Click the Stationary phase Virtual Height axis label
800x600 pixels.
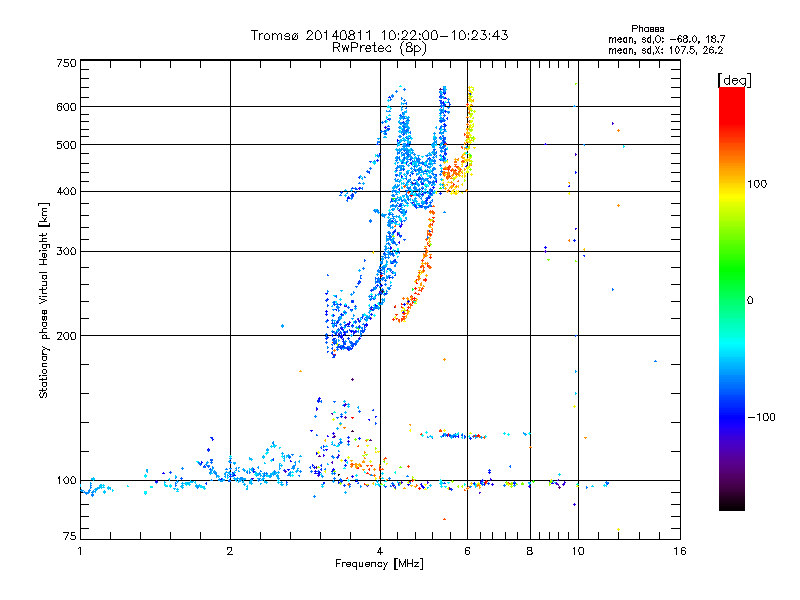click(x=44, y=300)
